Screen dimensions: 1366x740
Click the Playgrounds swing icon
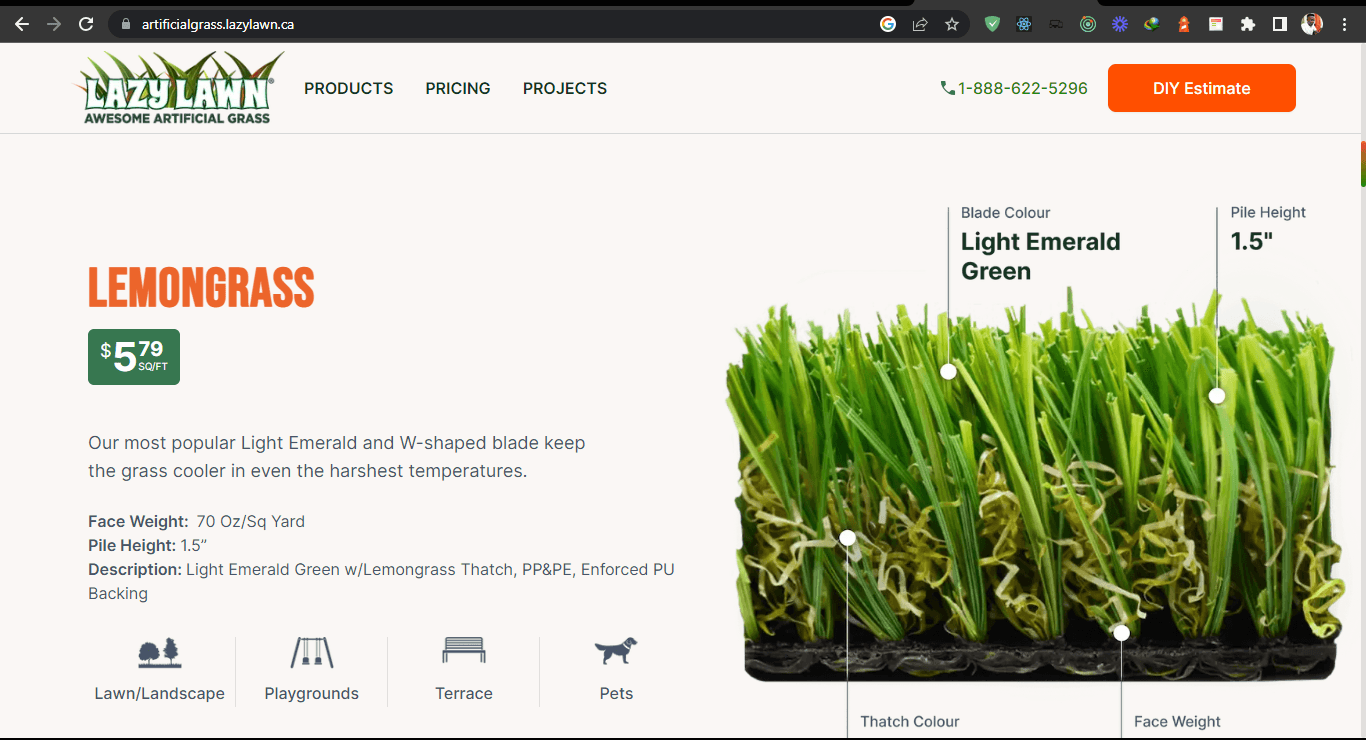pos(312,653)
